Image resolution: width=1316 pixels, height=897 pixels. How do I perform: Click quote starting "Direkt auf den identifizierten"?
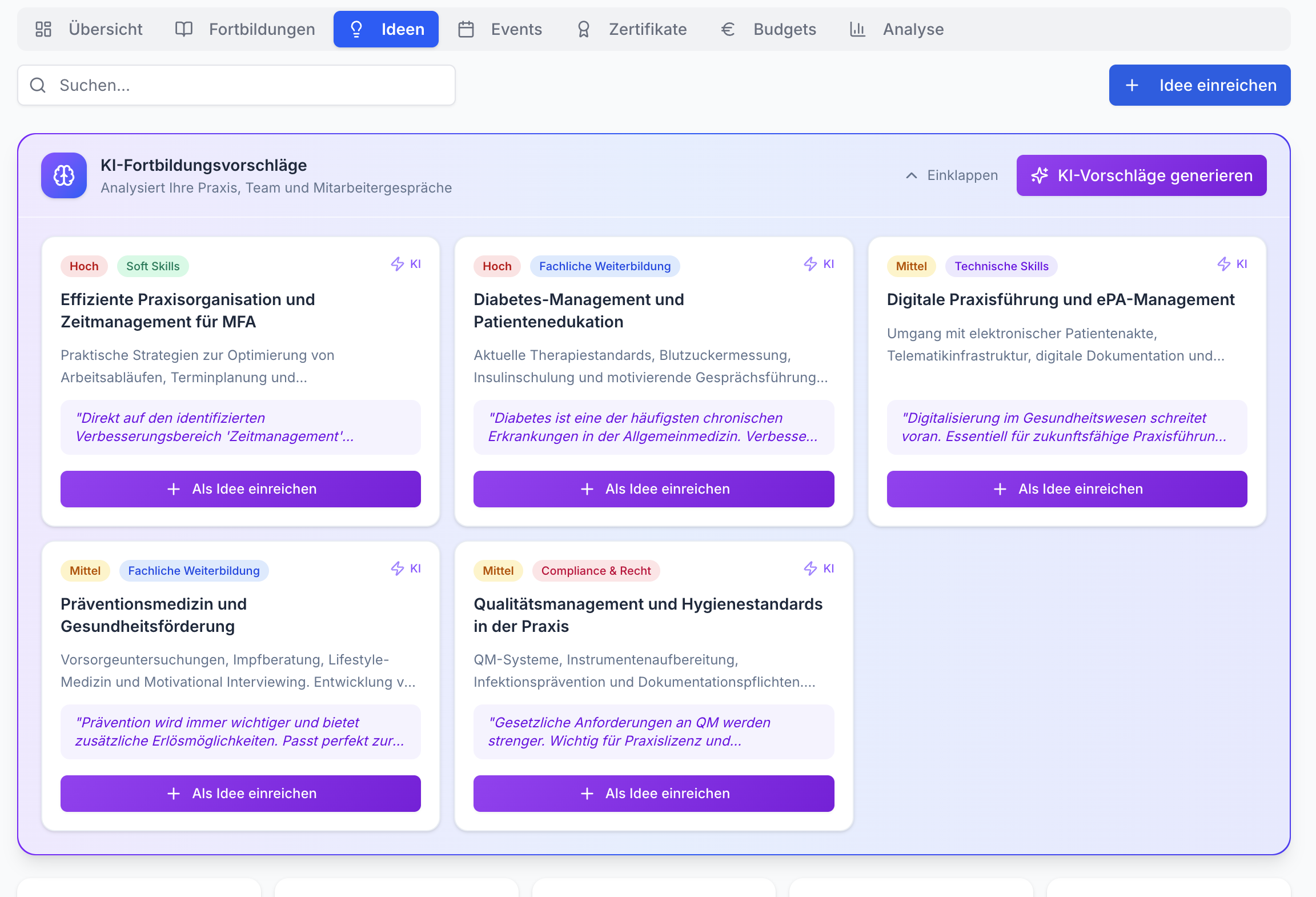click(x=240, y=427)
